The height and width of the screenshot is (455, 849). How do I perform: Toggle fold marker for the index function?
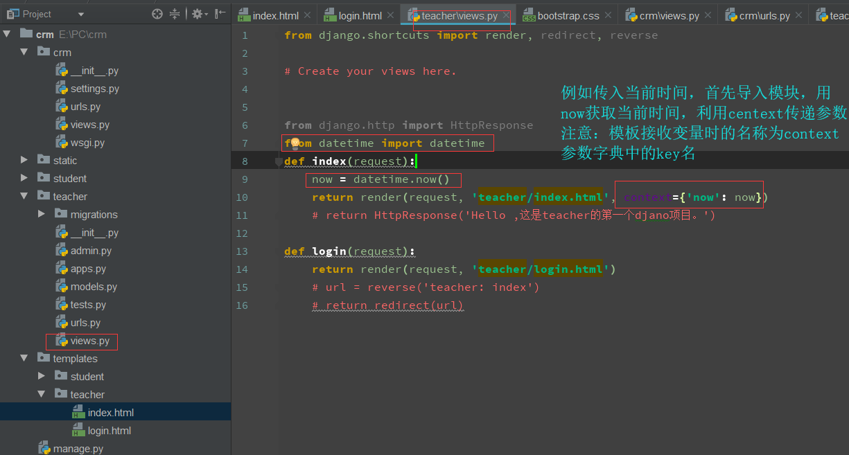278,161
